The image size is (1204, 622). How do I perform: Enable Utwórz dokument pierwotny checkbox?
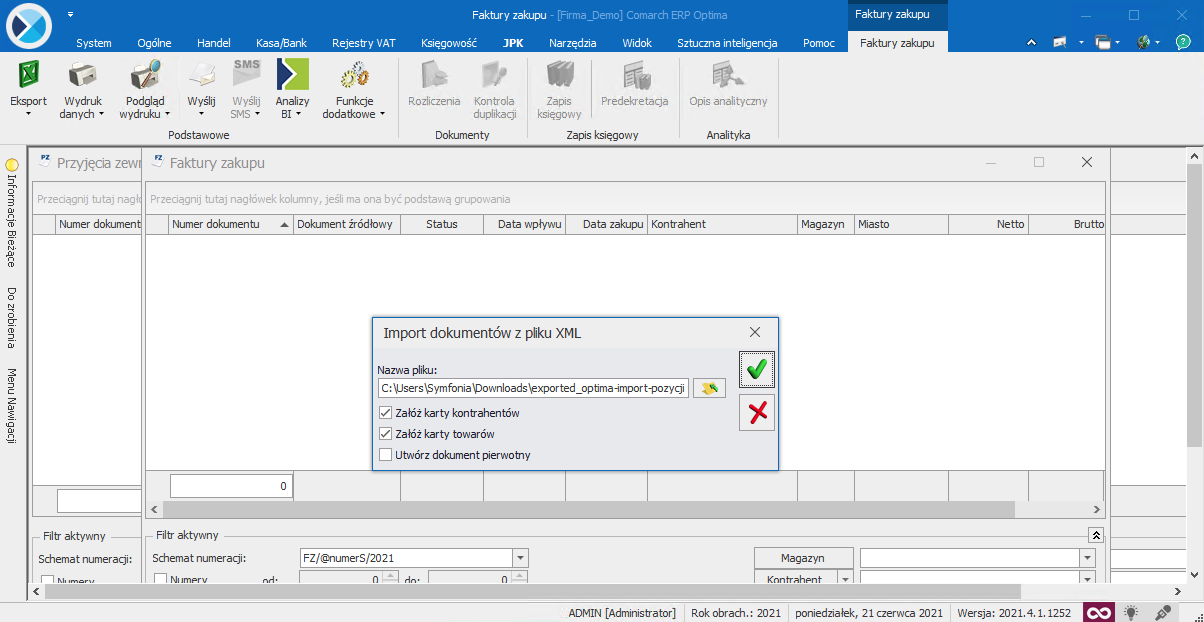386,455
